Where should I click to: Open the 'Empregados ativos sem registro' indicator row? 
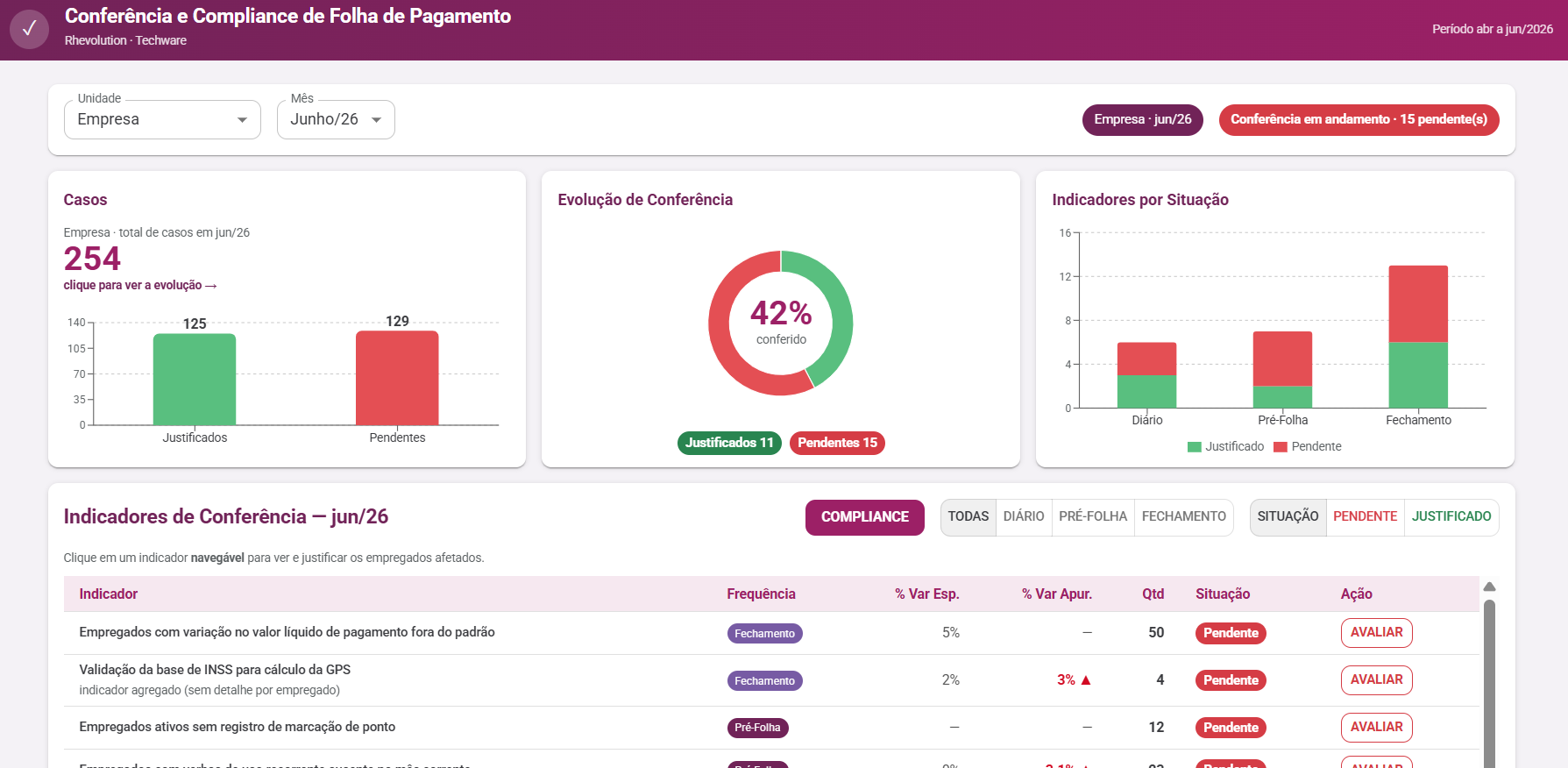(x=771, y=728)
